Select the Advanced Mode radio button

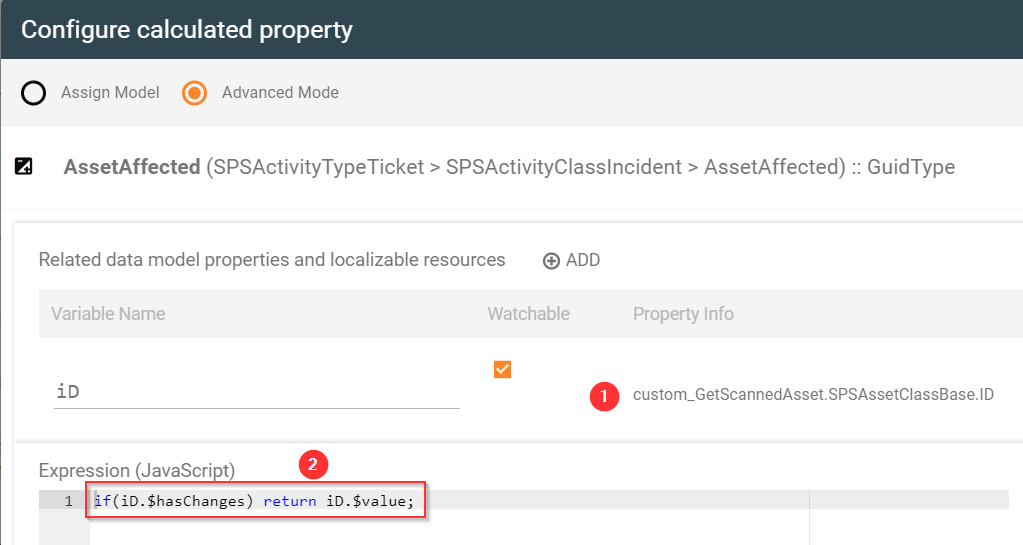(195, 93)
